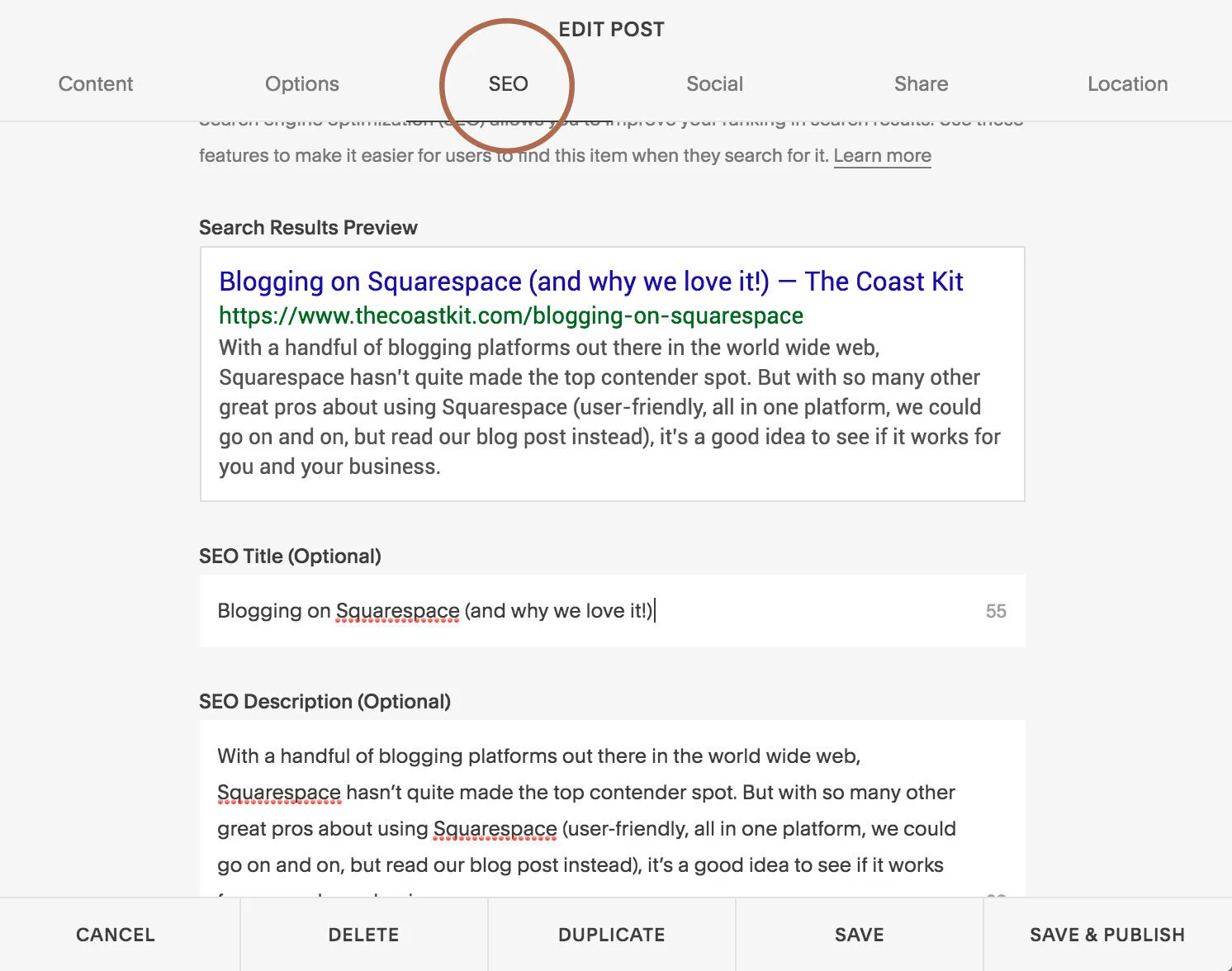Select the SEO tab
This screenshot has width=1232, height=971.
point(508,83)
